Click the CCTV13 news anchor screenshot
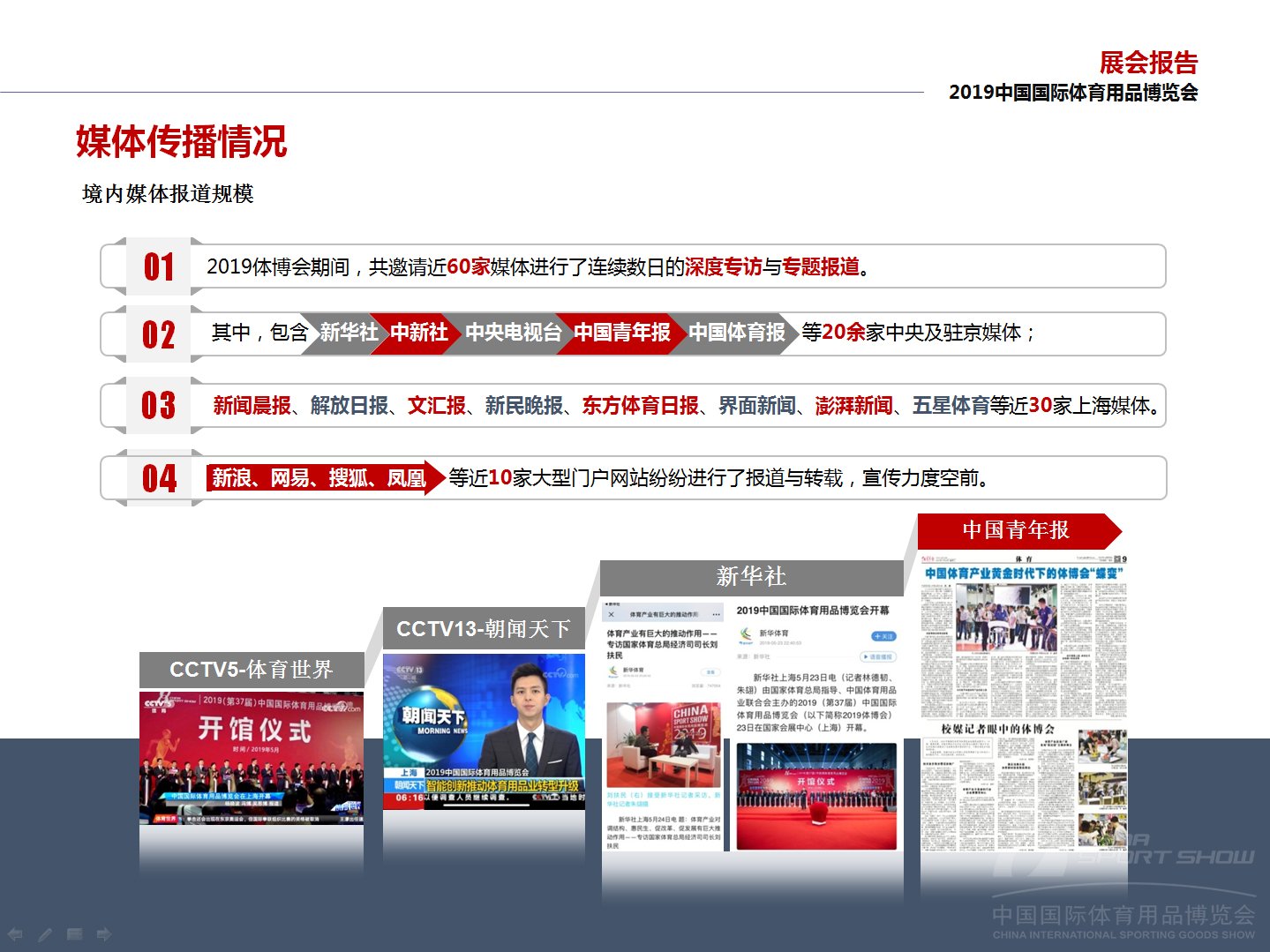Image resolution: width=1270 pixels, height=952 pixels. 484,731
